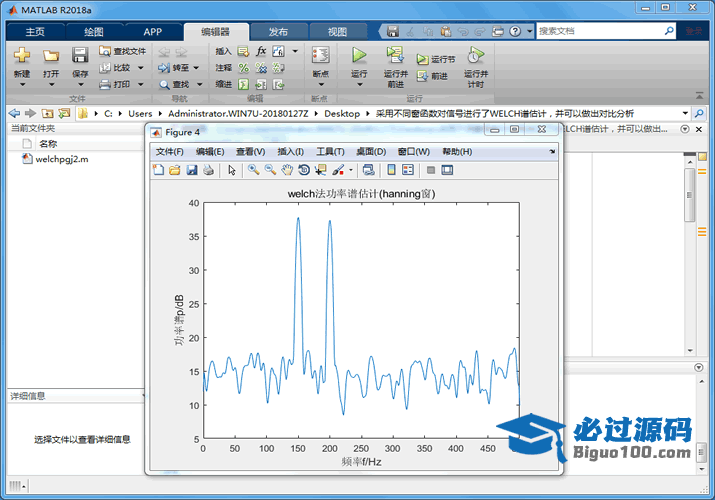Activate the Zoom In tool

(254, 170)
